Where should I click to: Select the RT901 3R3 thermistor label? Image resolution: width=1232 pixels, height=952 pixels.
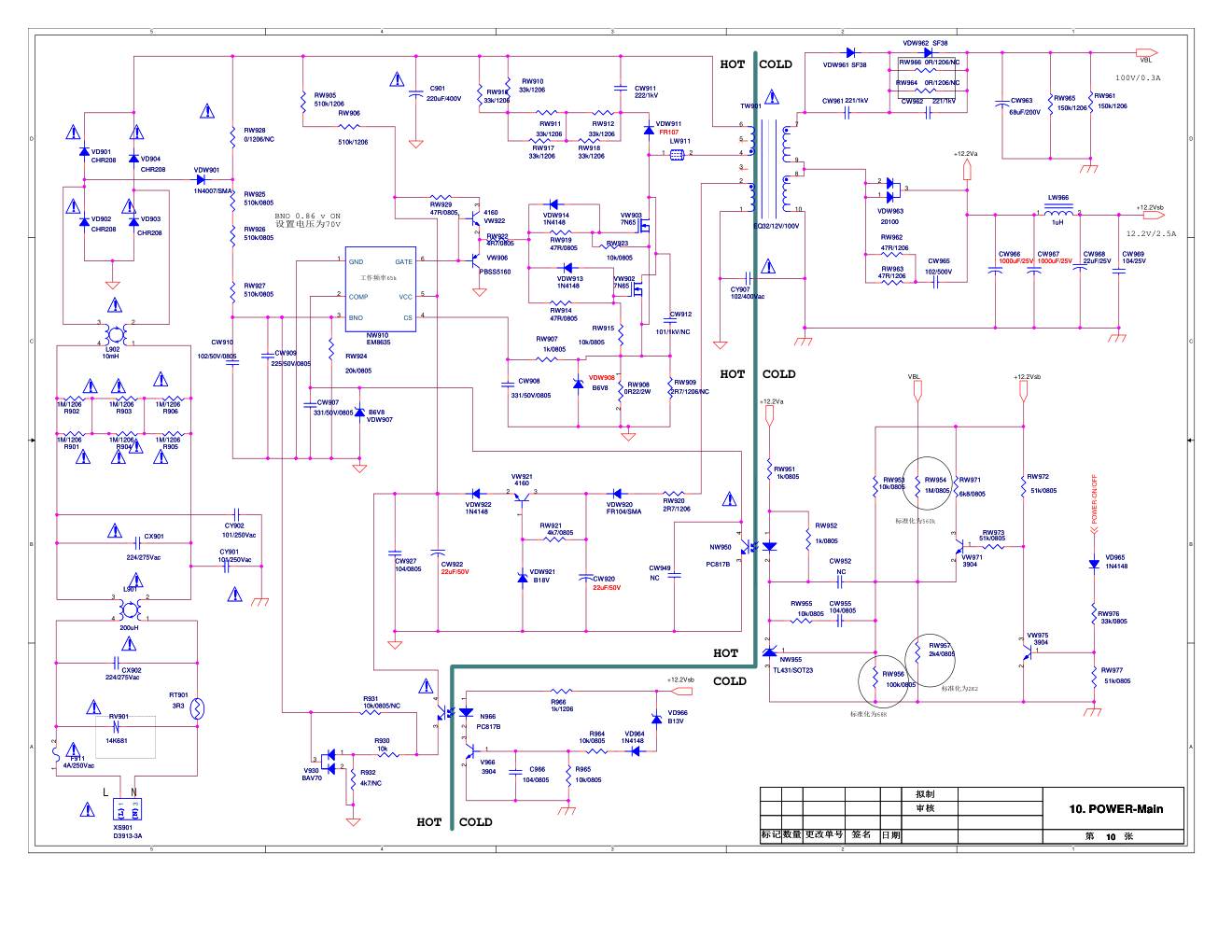pos(178,700)
